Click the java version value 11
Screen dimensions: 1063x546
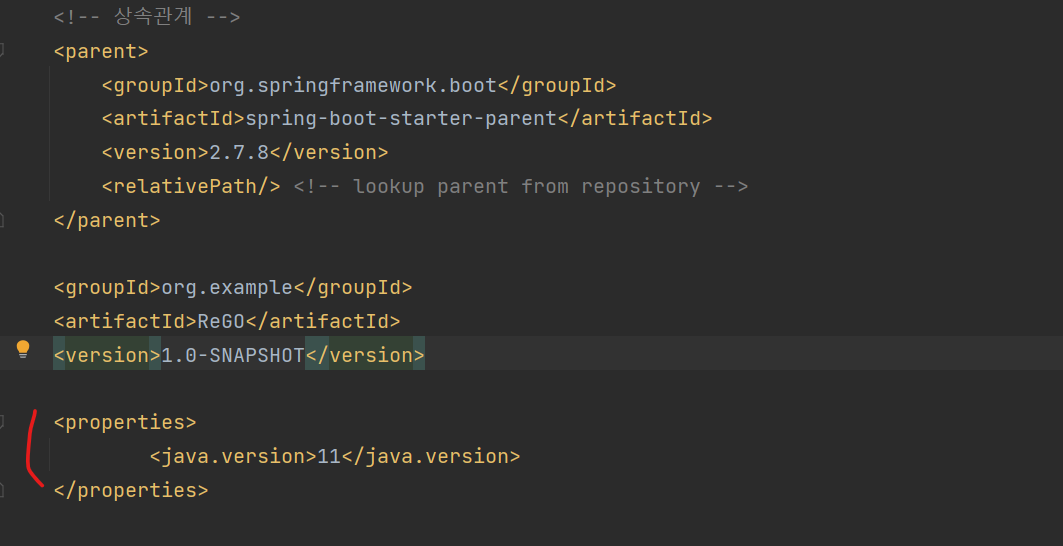(329, 456)
